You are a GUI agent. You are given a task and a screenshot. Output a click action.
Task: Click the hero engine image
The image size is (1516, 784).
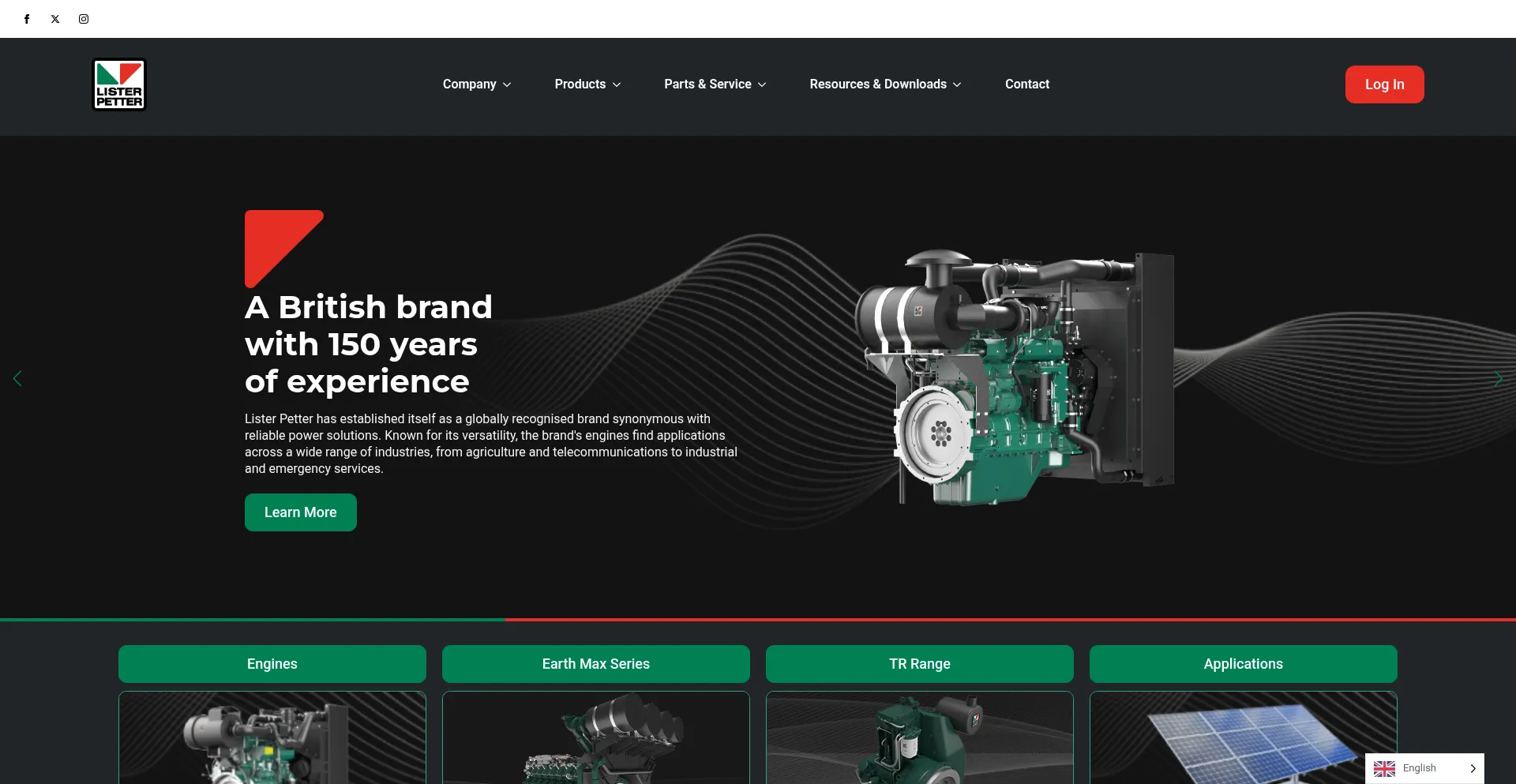(x=1015, y=377)
